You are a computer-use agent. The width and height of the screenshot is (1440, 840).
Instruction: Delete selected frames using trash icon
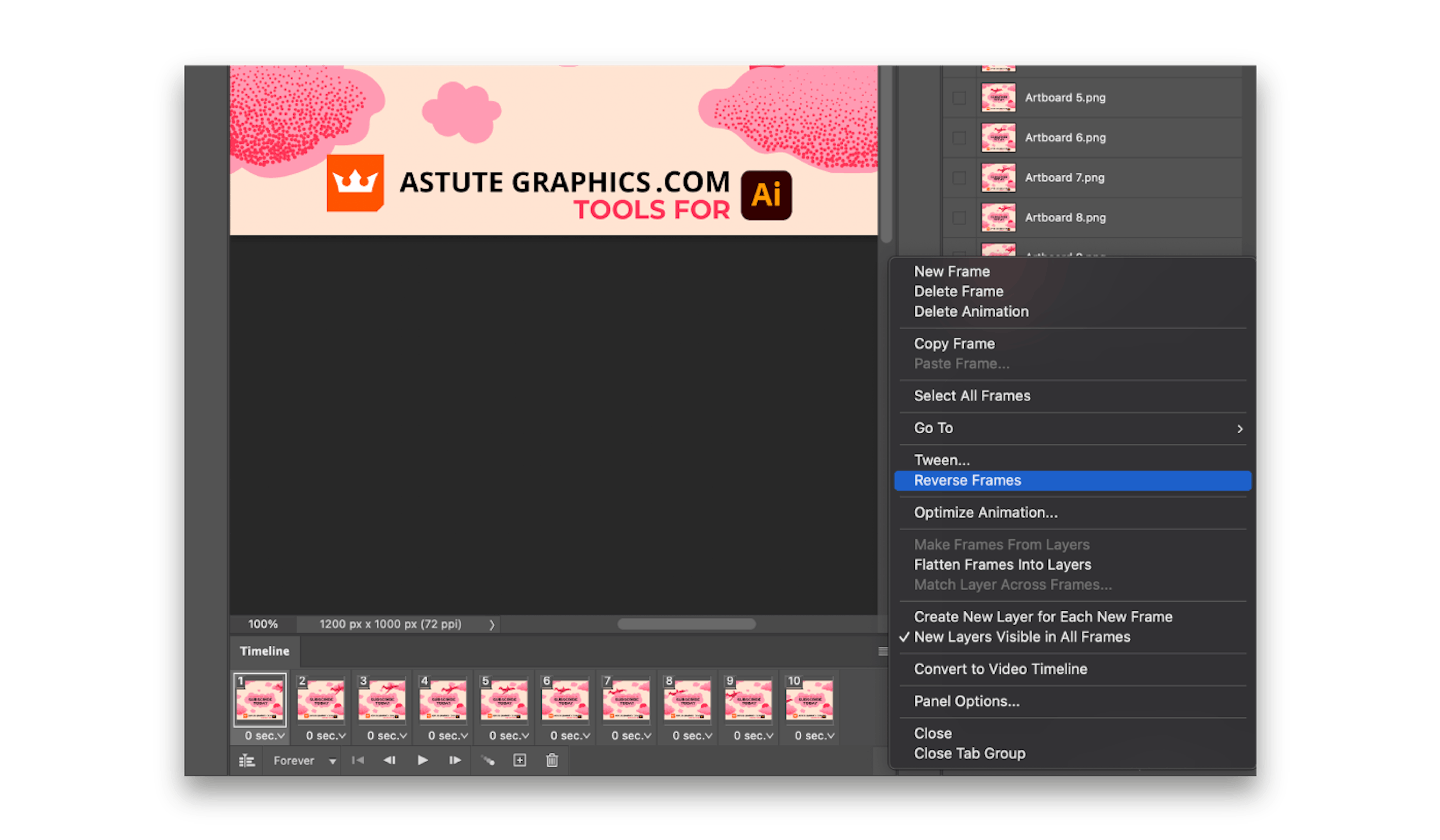[551, 760]
